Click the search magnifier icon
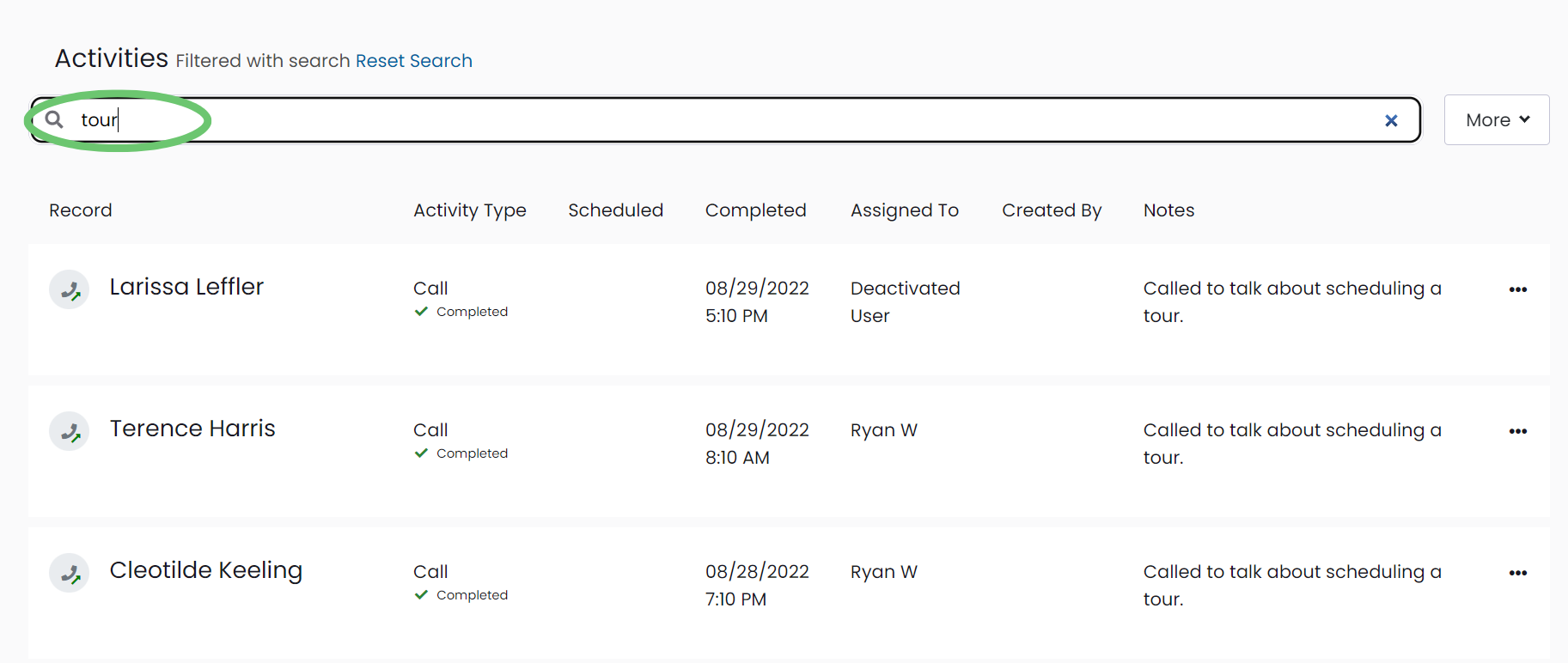The image size is (1568, 663). tap(54, 119)
